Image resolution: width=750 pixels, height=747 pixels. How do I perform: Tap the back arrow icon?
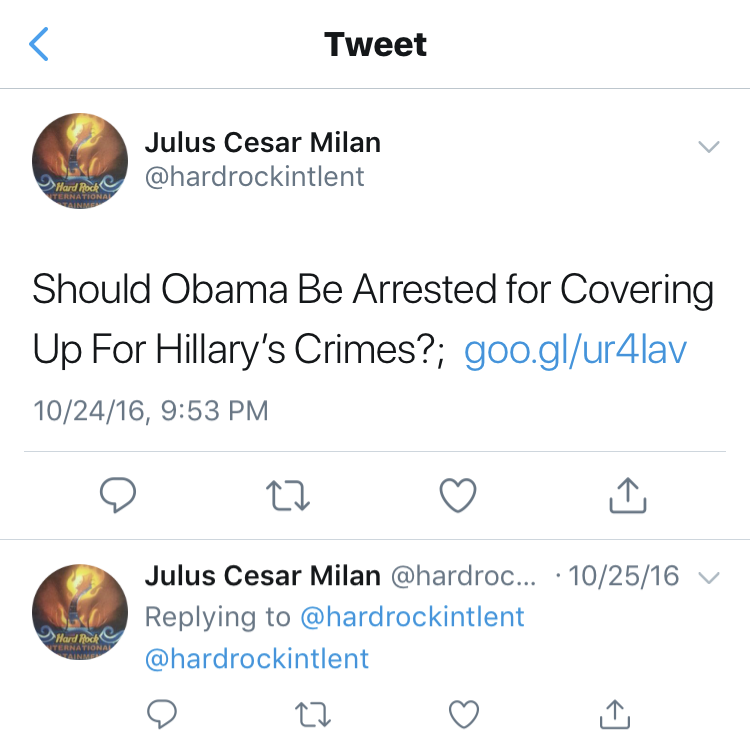click(39, 44)
